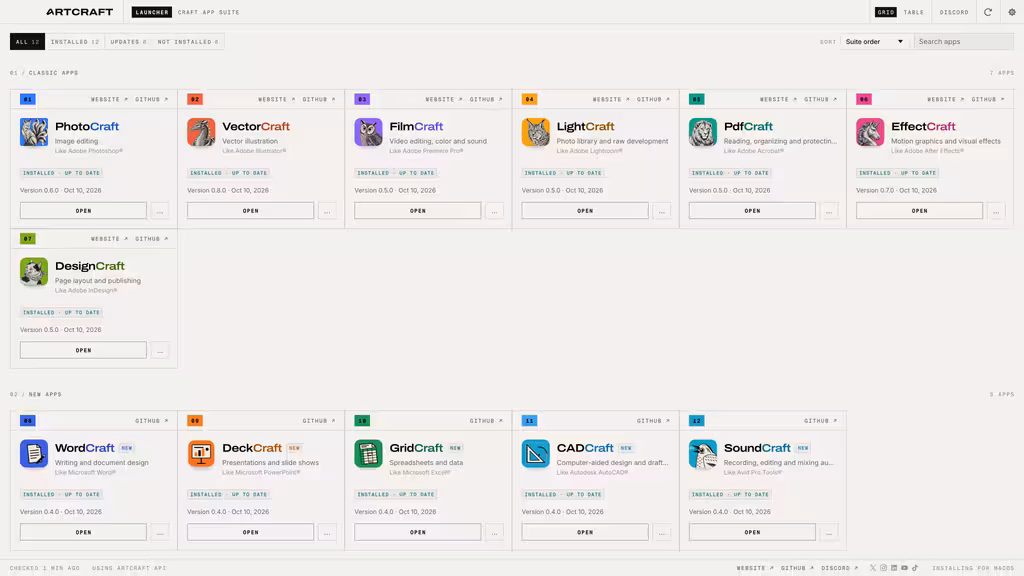
Task: Open the X (Twitter) social icon in footer
Action: pyautogui.click(x=872, y=568)
